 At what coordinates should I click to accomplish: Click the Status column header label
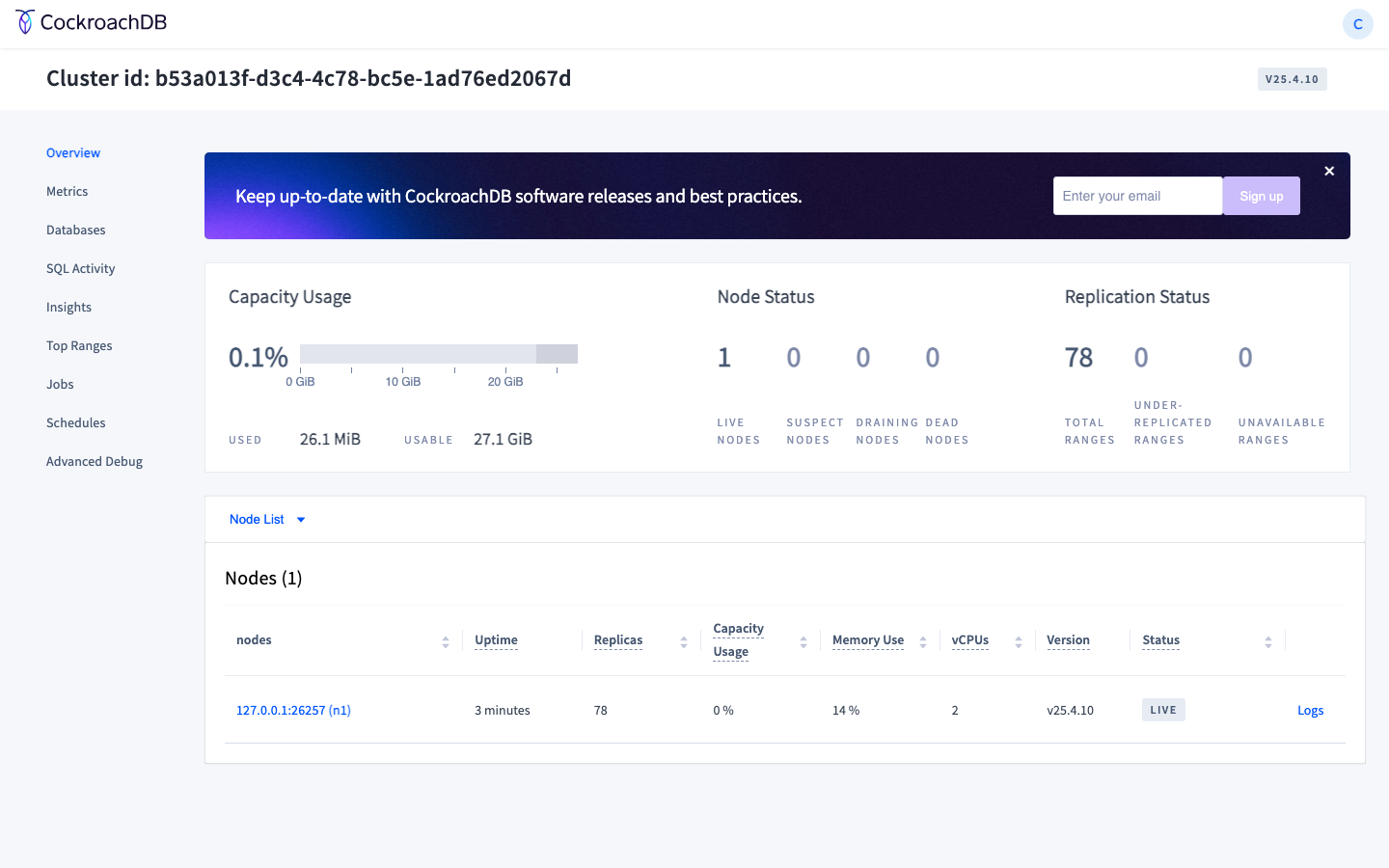point(1160,640)
